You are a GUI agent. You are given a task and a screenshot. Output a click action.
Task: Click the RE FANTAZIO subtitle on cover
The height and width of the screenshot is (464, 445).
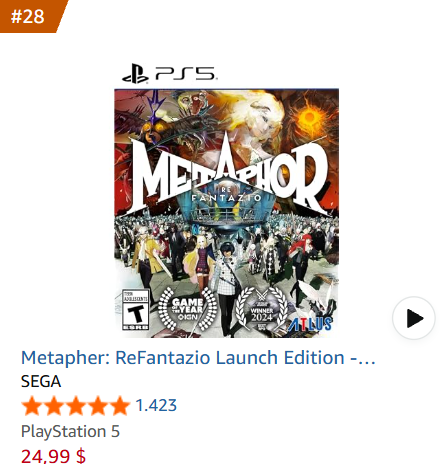[x=227, y=194]
